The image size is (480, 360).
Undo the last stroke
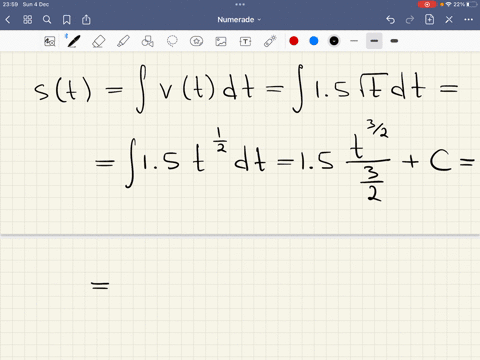pos(390,20)
